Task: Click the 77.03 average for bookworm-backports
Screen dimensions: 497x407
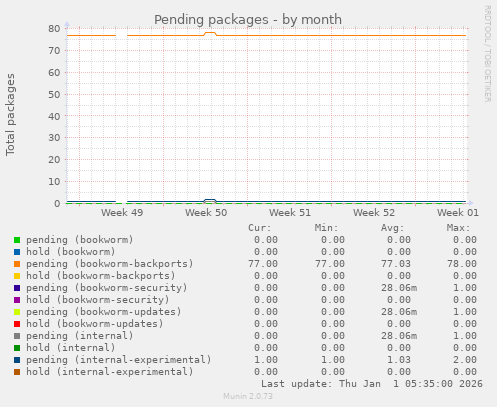Action: pyautogui.click(x=396, y=264)
